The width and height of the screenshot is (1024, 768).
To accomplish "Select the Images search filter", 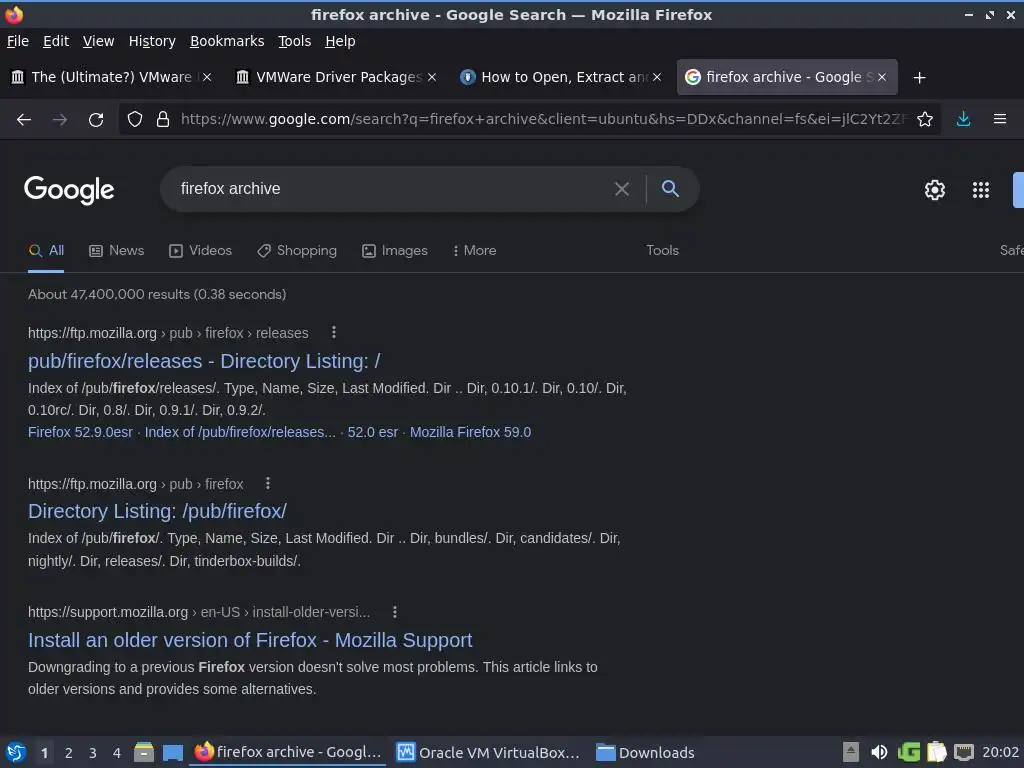I will pos(394,251).
